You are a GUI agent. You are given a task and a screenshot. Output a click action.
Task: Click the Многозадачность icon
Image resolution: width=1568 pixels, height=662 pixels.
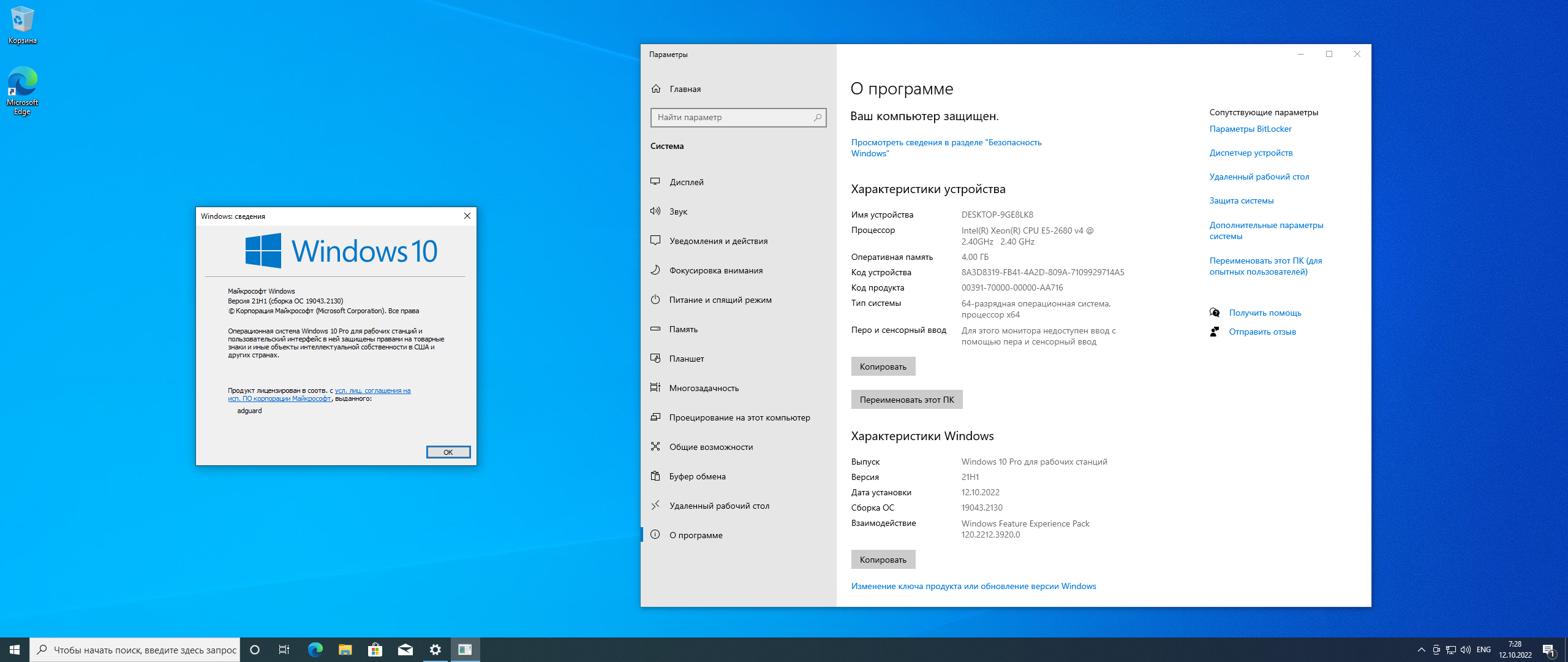(655, 388)
